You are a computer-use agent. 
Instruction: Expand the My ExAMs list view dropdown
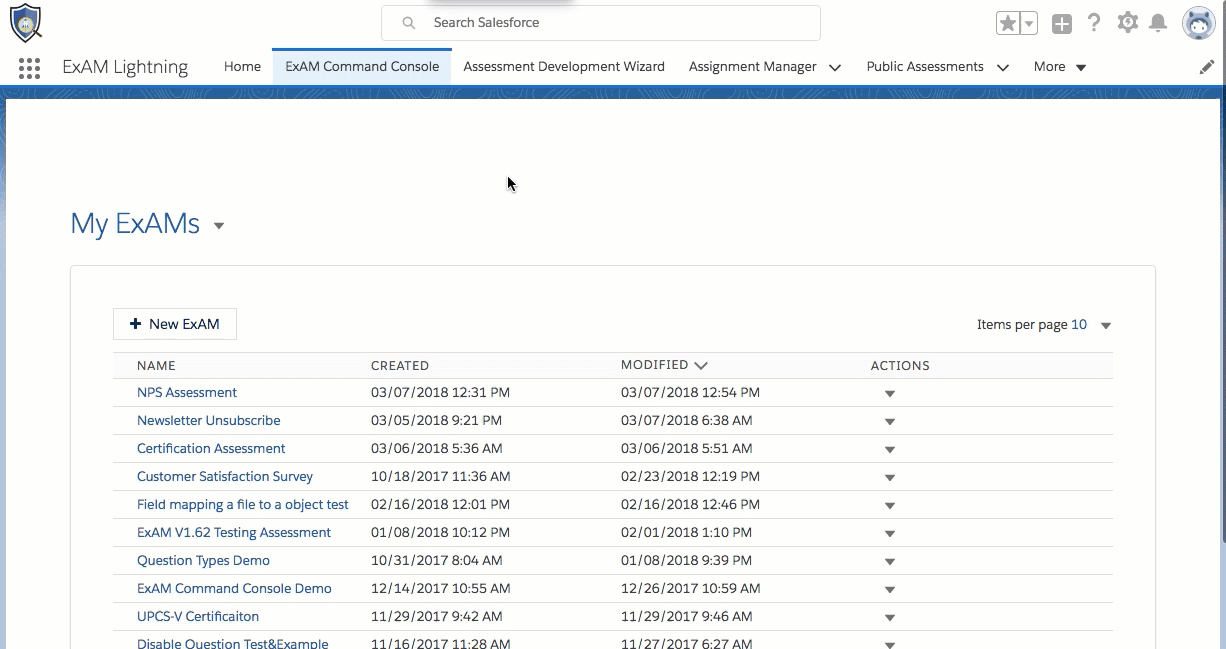[x=219, y=226]
